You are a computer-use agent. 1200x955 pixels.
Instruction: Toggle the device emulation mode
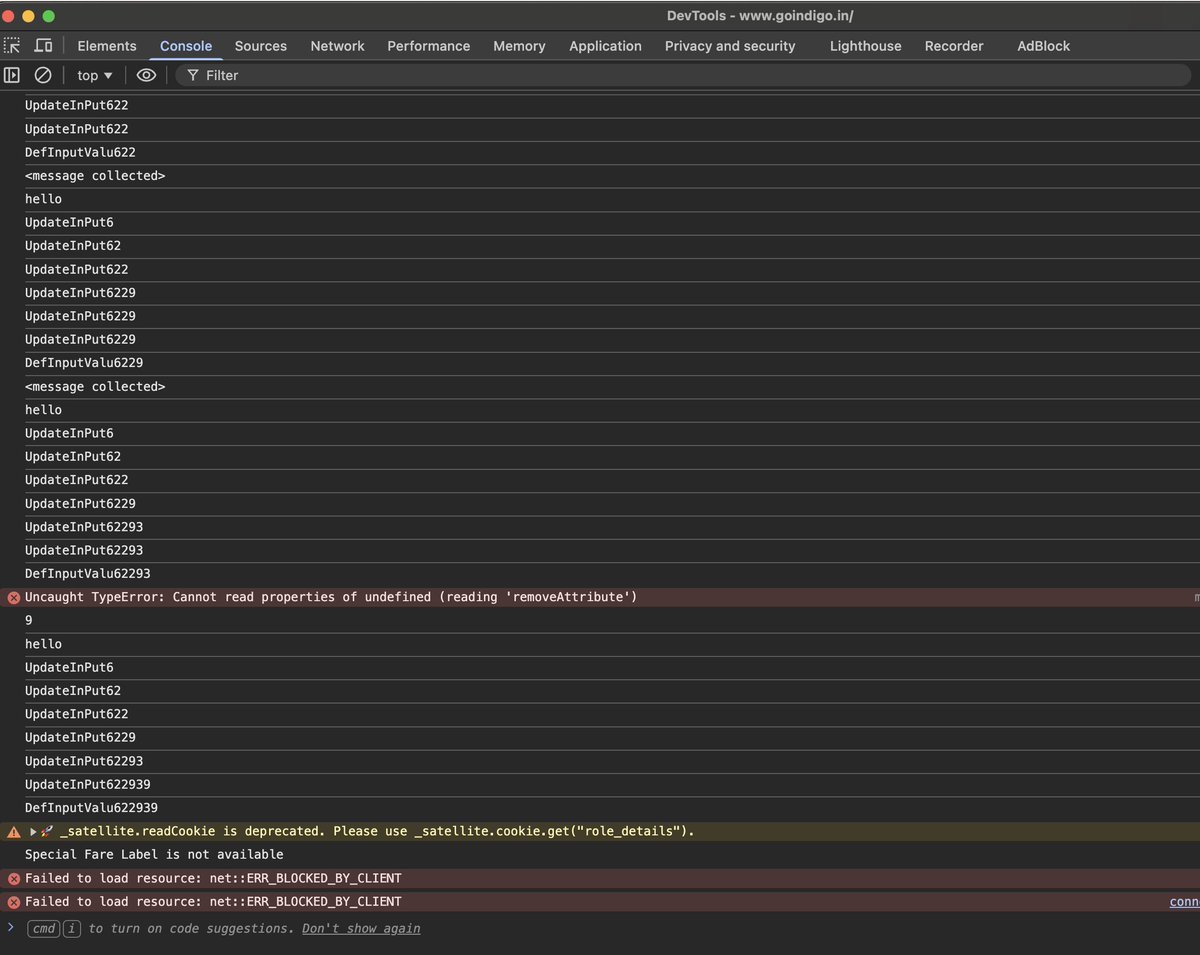(x=41, y=45)
